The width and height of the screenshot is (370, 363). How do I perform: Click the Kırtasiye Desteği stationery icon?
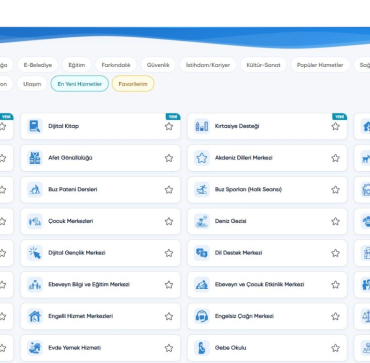pos(202,126)
